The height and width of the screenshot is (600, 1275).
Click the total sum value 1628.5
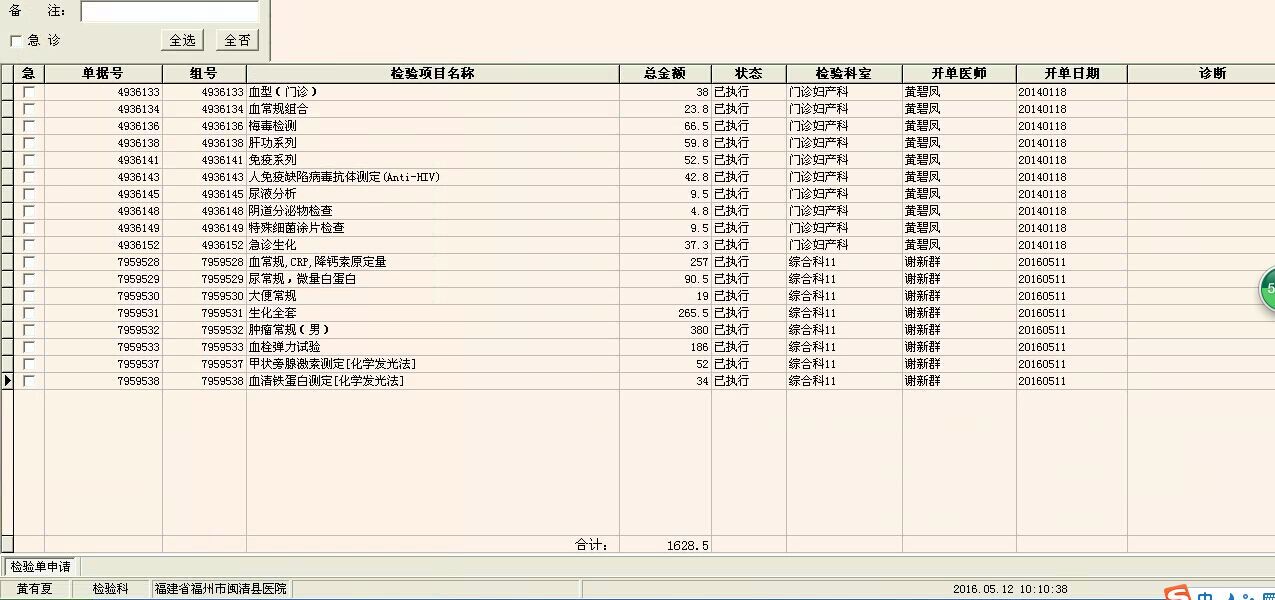[x=687, y=546]
